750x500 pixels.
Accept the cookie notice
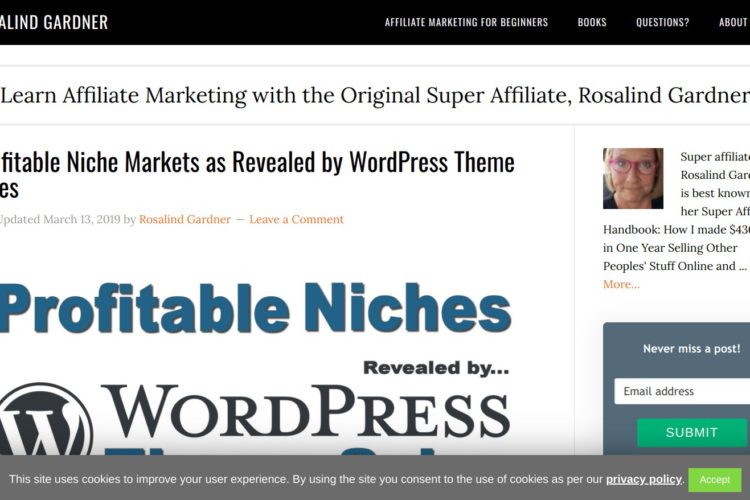point(715,479)
